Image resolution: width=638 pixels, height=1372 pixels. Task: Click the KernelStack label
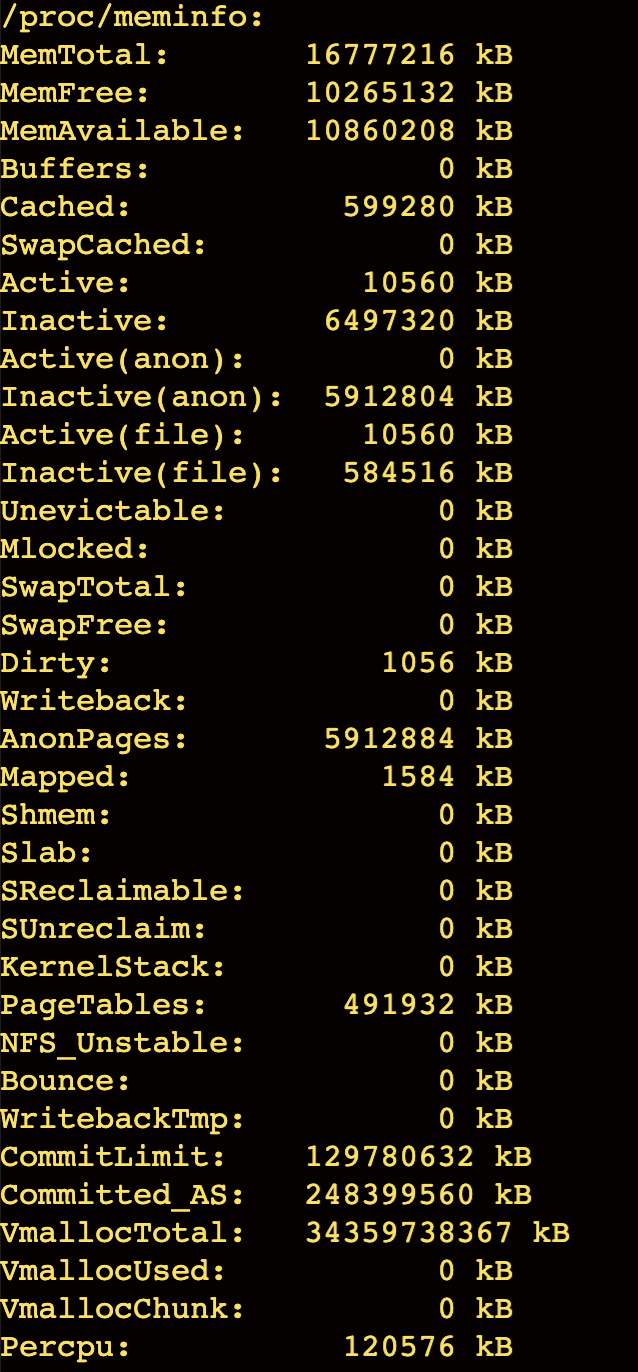pyautogui.click(x=113, y=967)
